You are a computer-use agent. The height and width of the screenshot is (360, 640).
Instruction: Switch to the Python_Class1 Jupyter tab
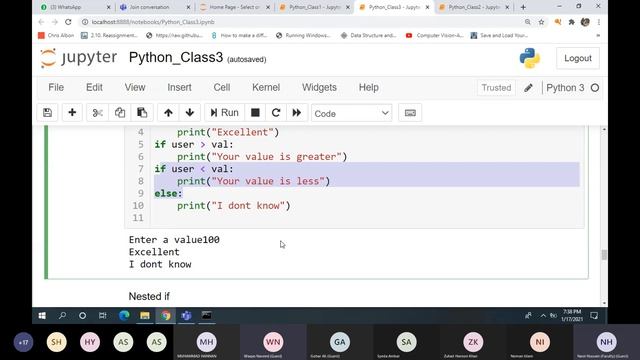coord(314,7)
